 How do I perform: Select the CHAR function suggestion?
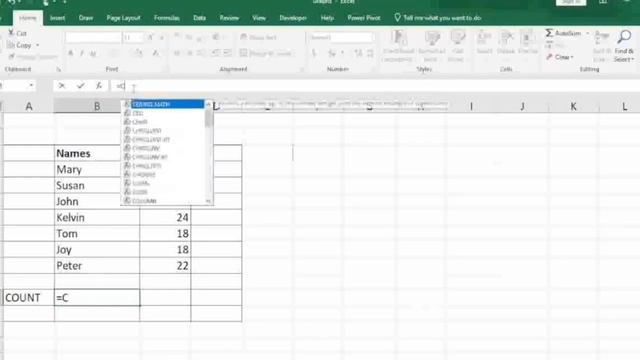click(164, 122)
